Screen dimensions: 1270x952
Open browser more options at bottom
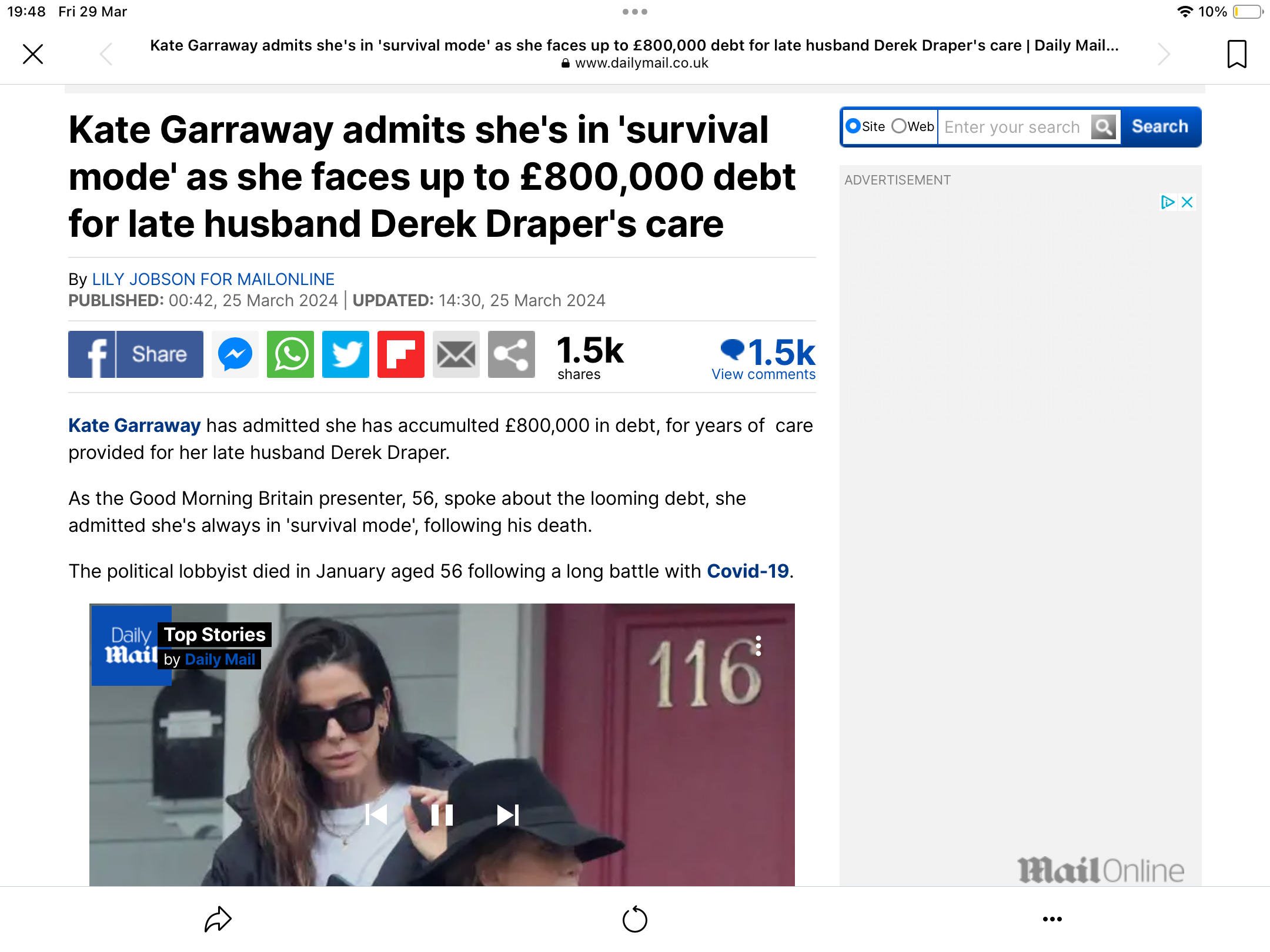(1052, 919)
